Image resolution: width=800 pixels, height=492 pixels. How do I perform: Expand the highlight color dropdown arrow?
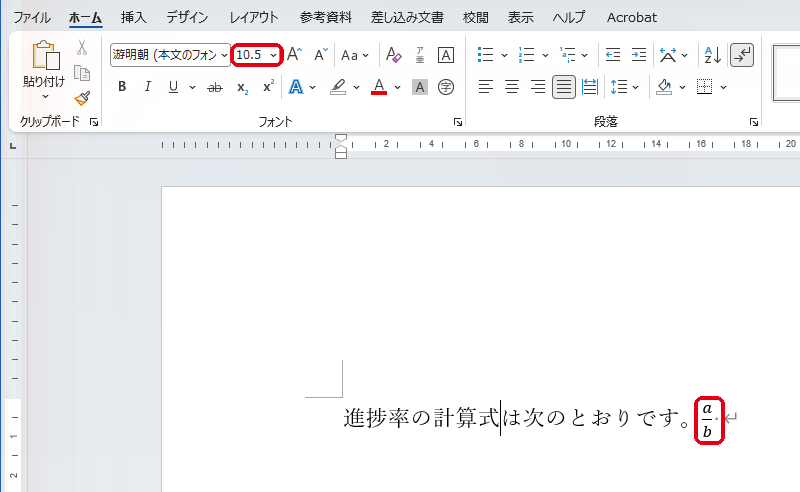coord(356,87)
